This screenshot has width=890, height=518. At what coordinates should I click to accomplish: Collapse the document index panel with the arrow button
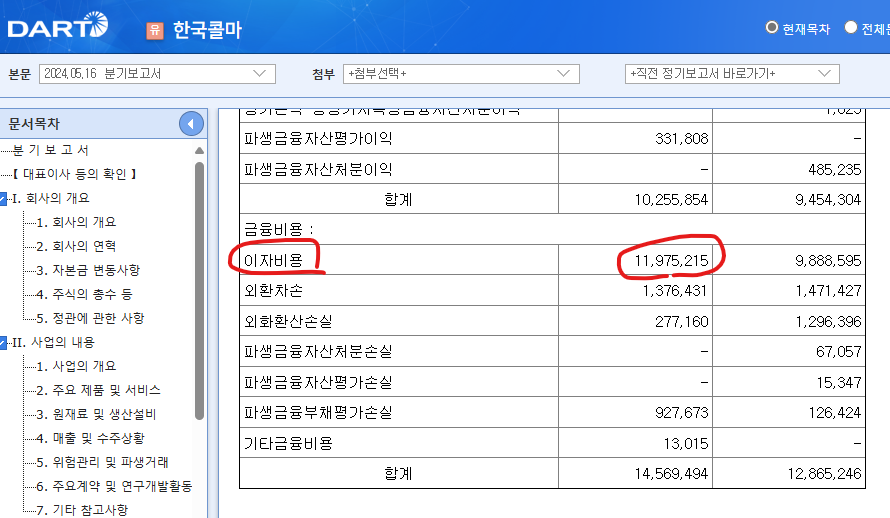(191, 123)
